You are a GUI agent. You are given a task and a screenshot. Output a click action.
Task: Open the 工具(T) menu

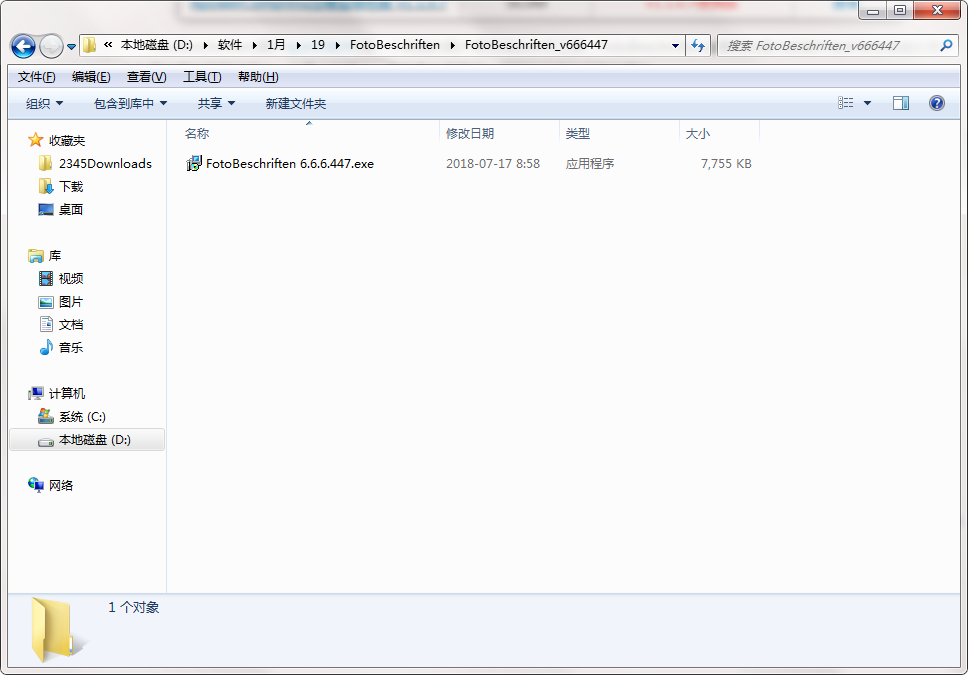click(x=202, y=77)
